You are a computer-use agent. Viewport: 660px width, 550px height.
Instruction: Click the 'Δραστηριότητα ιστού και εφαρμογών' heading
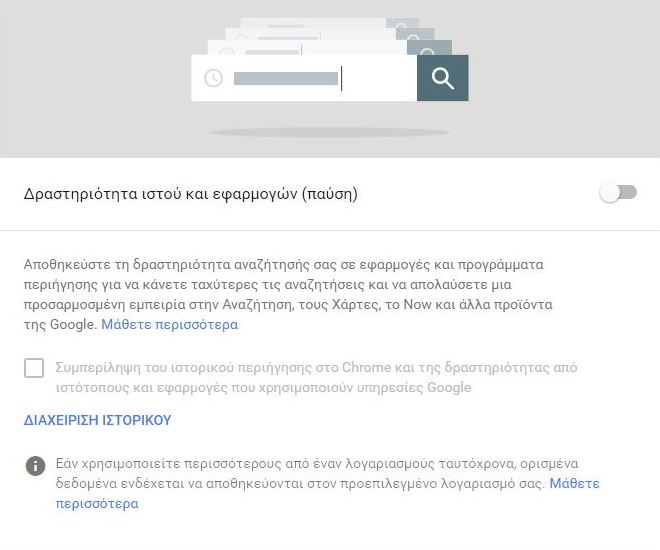coord(191,194)
